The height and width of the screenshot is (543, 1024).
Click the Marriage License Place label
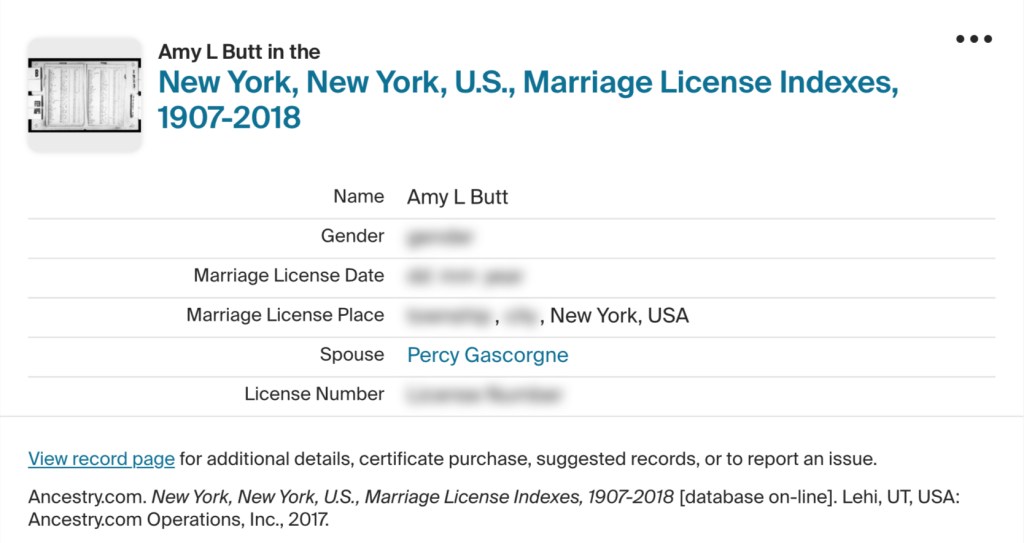pyautogui.click(x=285, y=315)
